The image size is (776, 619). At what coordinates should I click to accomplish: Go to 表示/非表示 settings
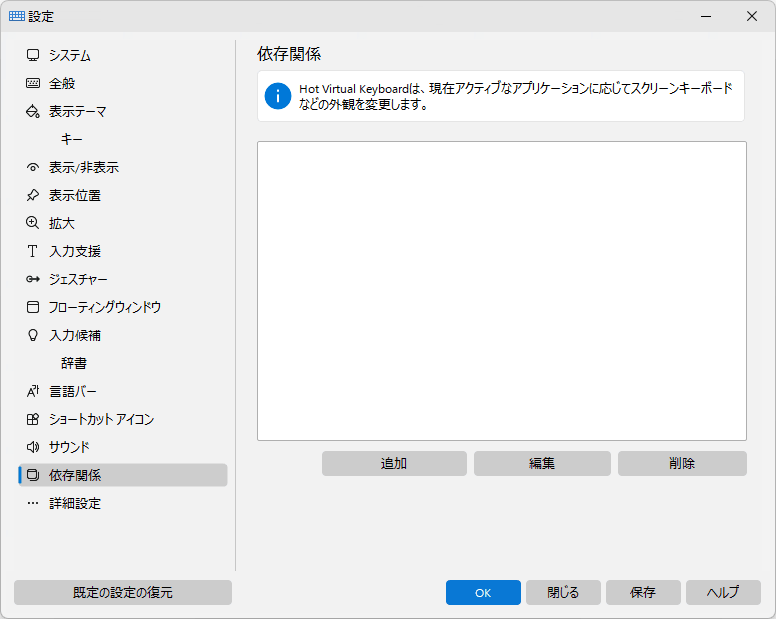pyautogui.click(x=123, y=167)
